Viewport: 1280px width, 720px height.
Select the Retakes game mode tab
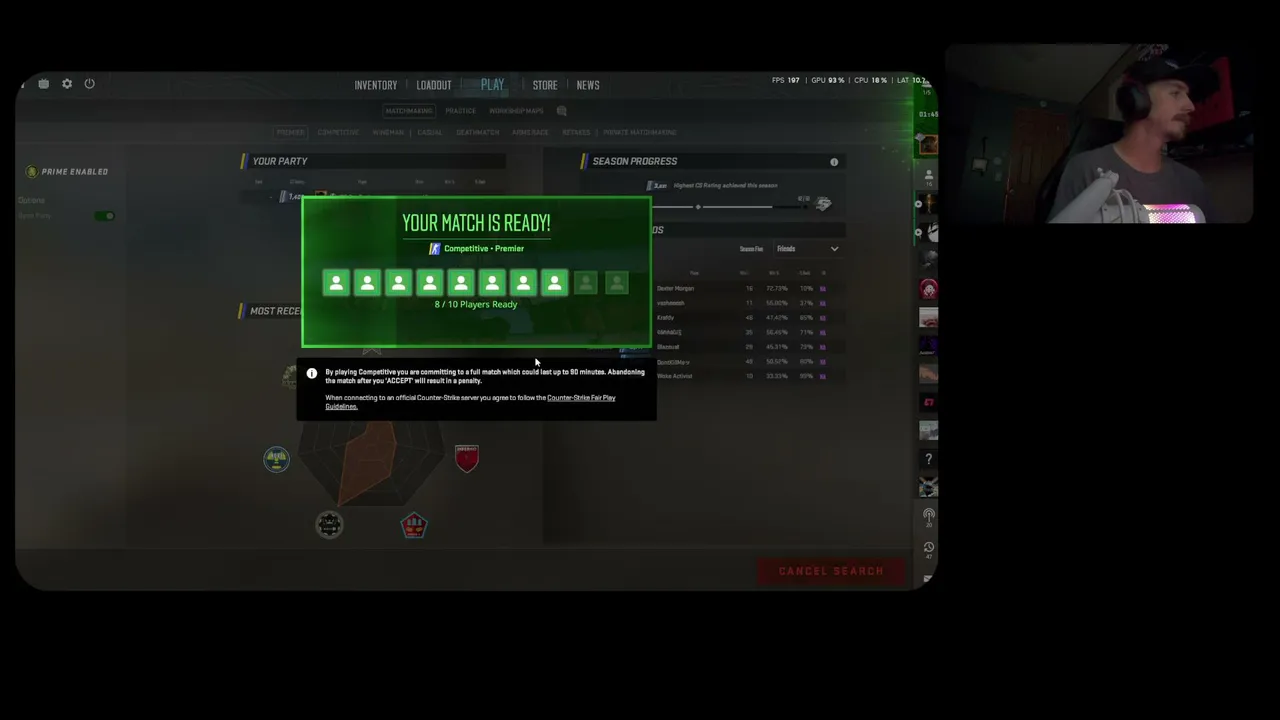click(x=576, y=132)
